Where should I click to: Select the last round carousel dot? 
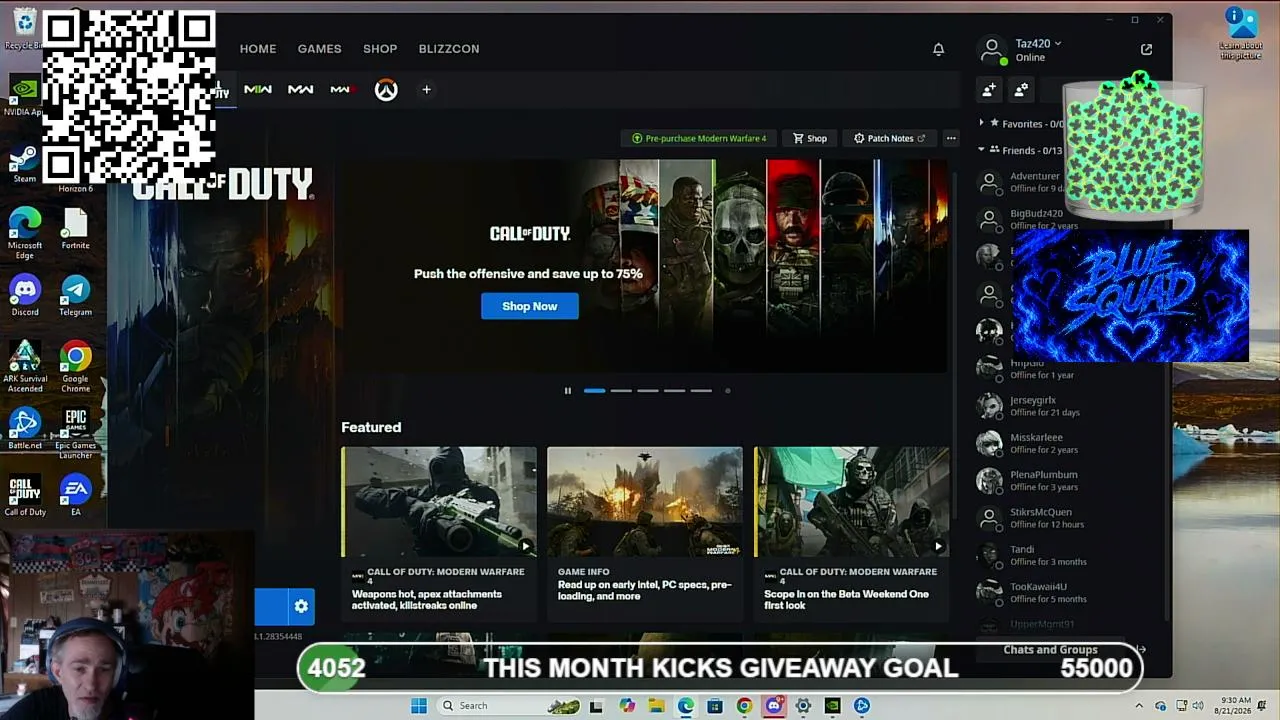pyautogui.click(x=727, y=391)
